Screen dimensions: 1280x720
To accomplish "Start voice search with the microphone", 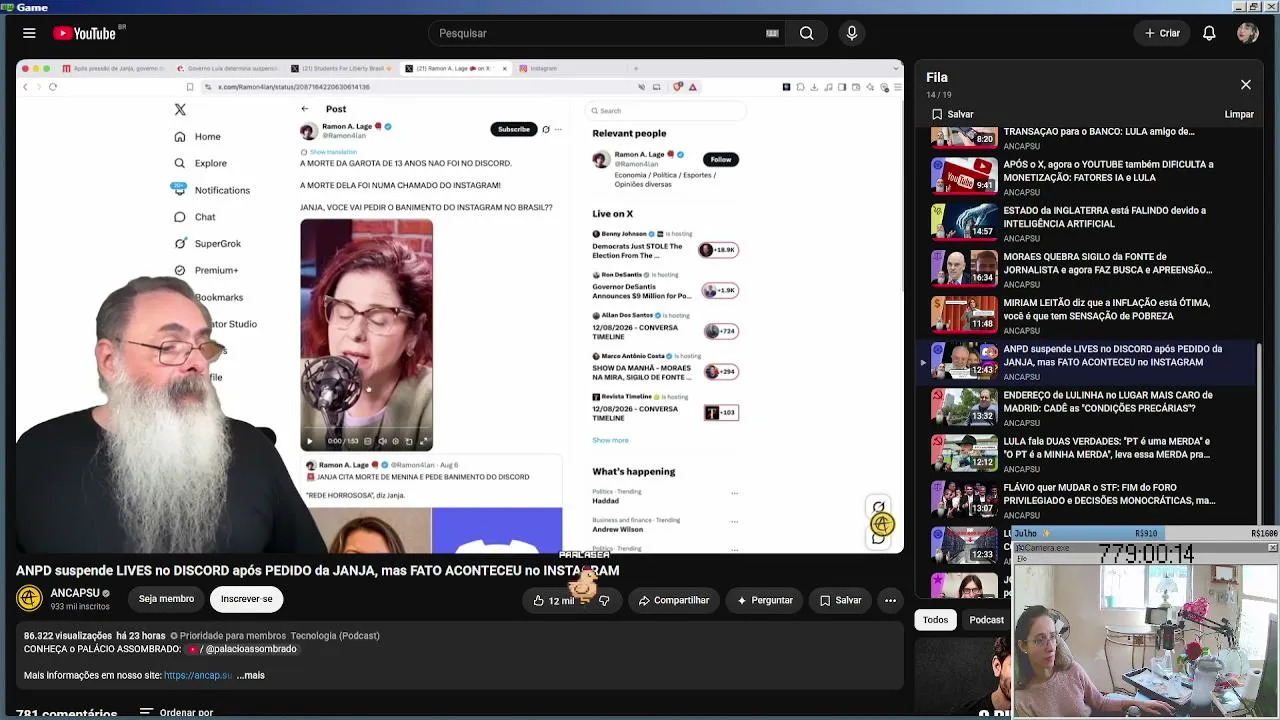I will [x=852, y=33].
